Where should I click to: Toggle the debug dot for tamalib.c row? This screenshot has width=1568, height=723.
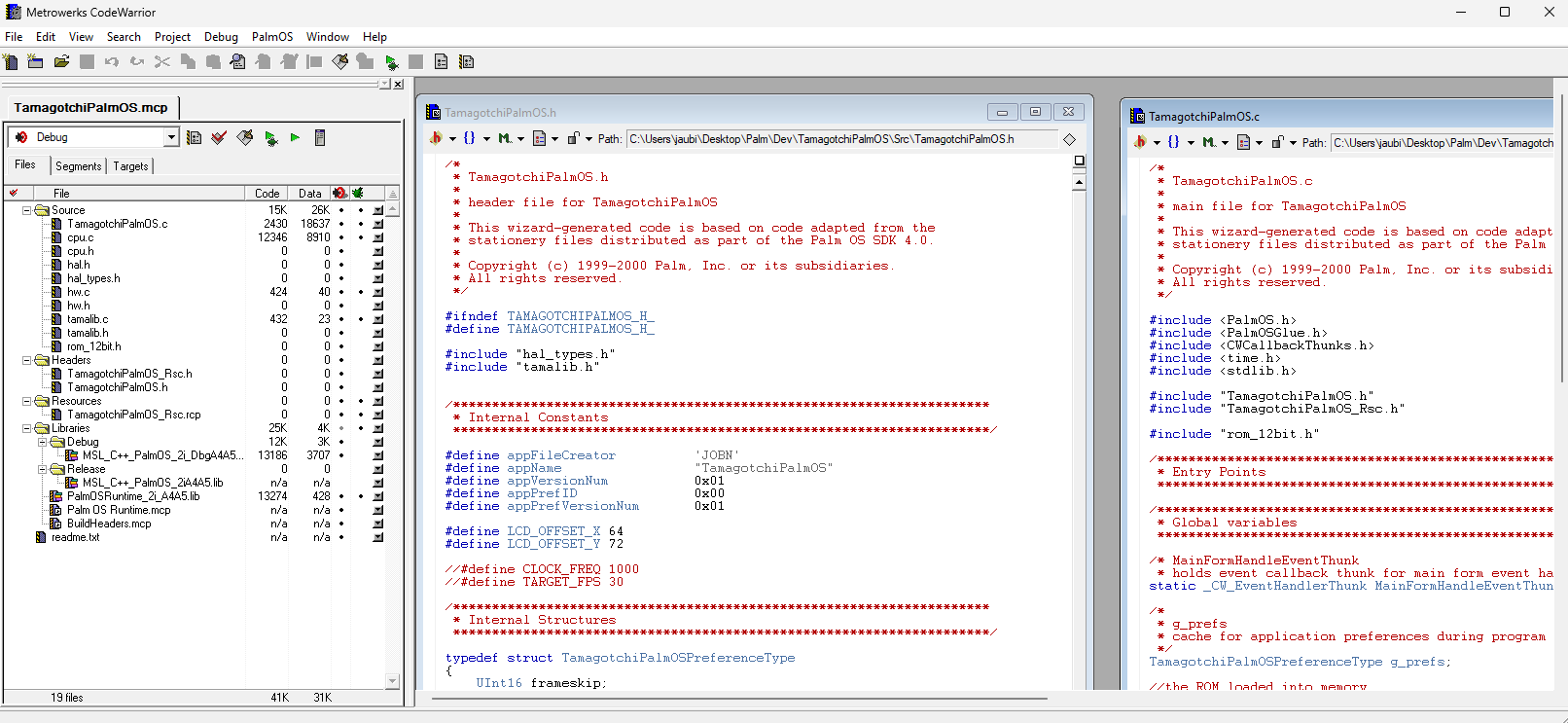coord(361,319)
